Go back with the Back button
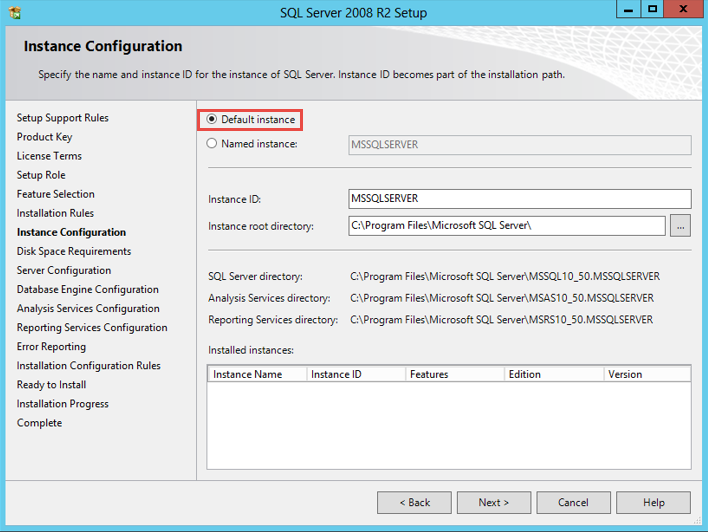708x532 pixels. click(414, 502)
